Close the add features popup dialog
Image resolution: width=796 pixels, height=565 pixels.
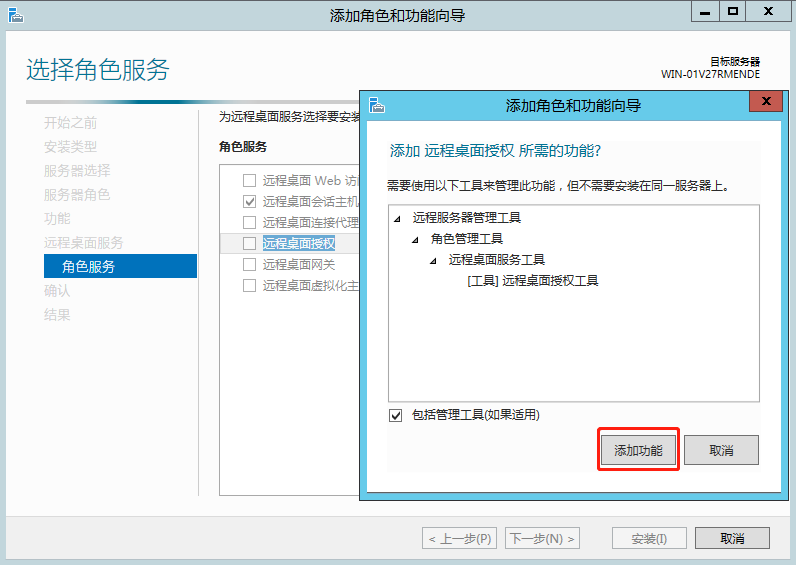click(x=766, y=102)
